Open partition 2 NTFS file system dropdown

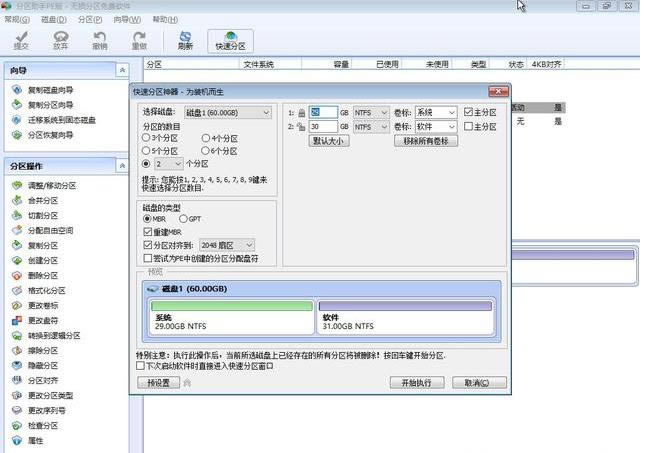point(371,127)
